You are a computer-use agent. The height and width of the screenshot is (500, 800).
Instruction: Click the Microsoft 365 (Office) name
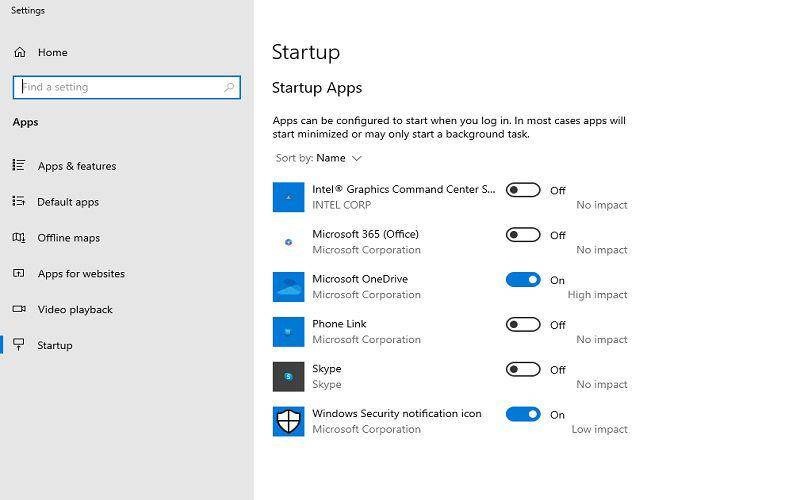365,234
